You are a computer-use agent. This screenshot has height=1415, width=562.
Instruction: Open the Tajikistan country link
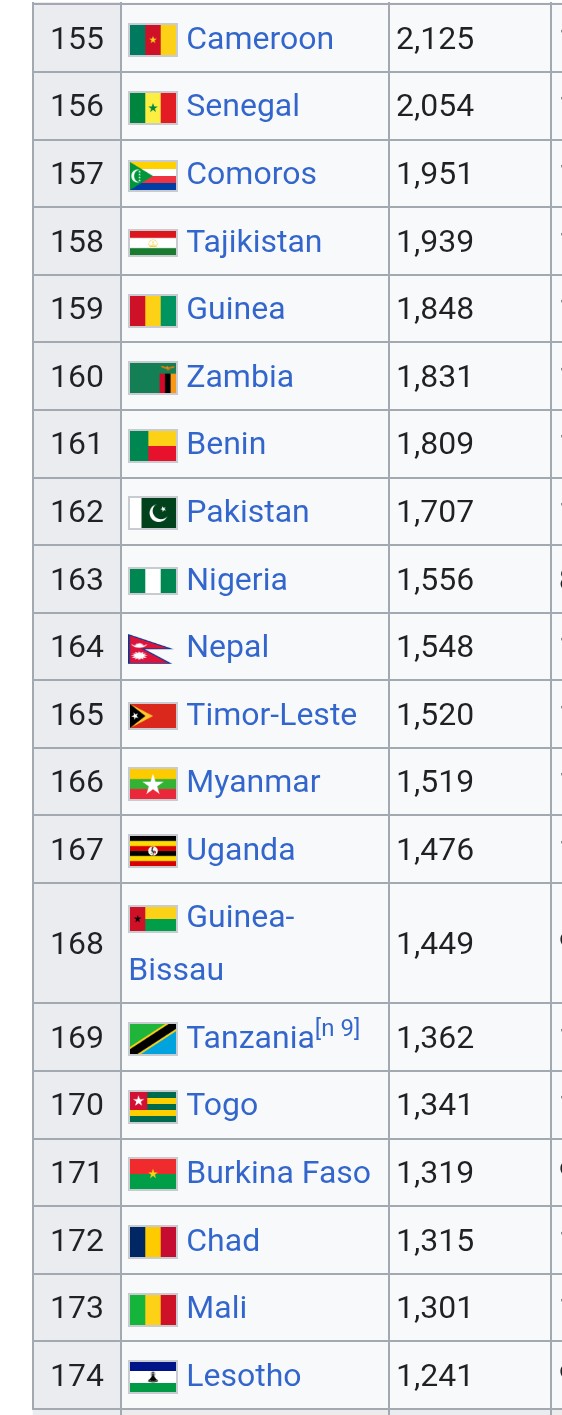click(254, 242)
